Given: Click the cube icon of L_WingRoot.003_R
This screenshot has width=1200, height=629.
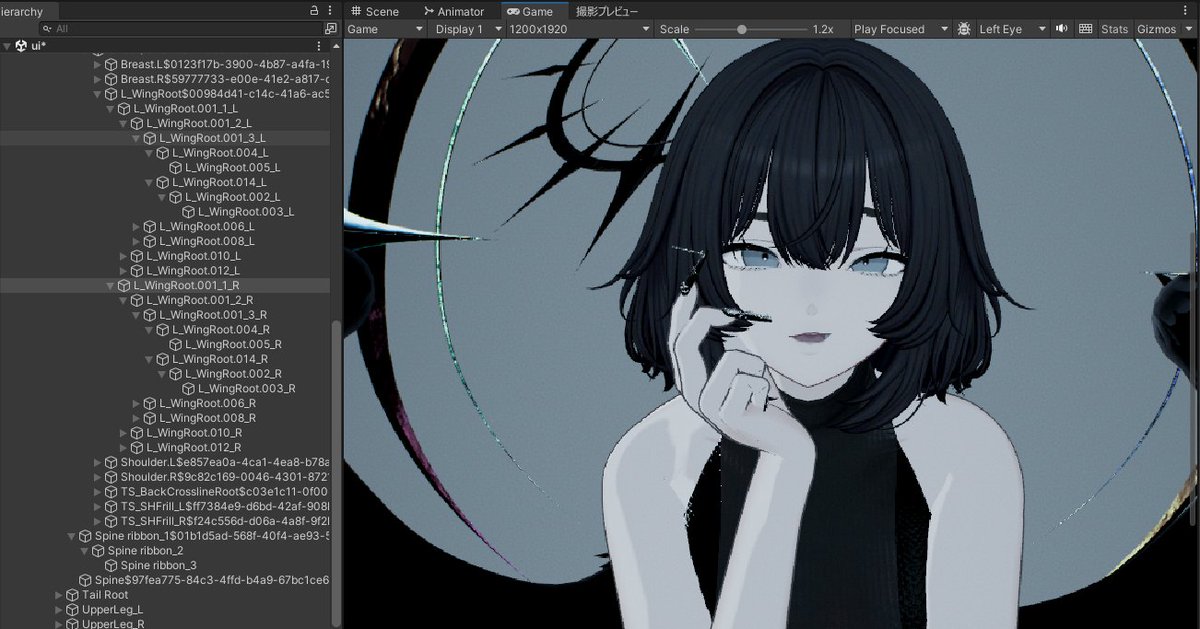Looking at the screenshot, I should [x=189, y=388].
